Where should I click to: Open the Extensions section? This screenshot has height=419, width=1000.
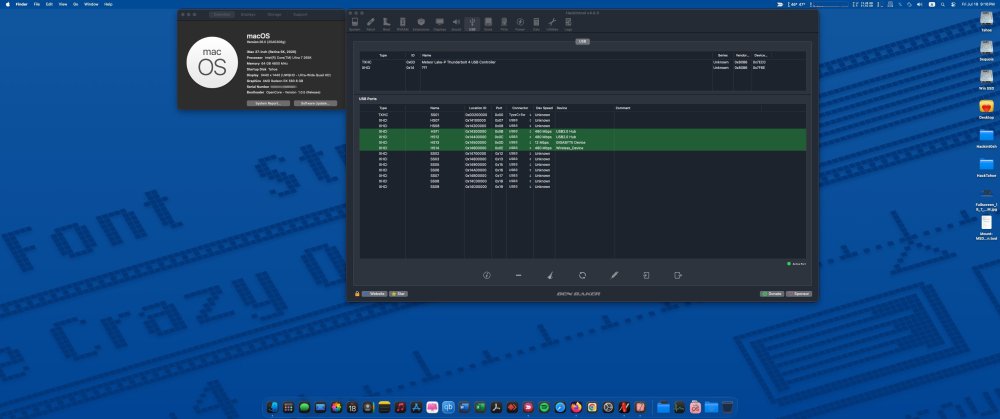tap(421, 24)
